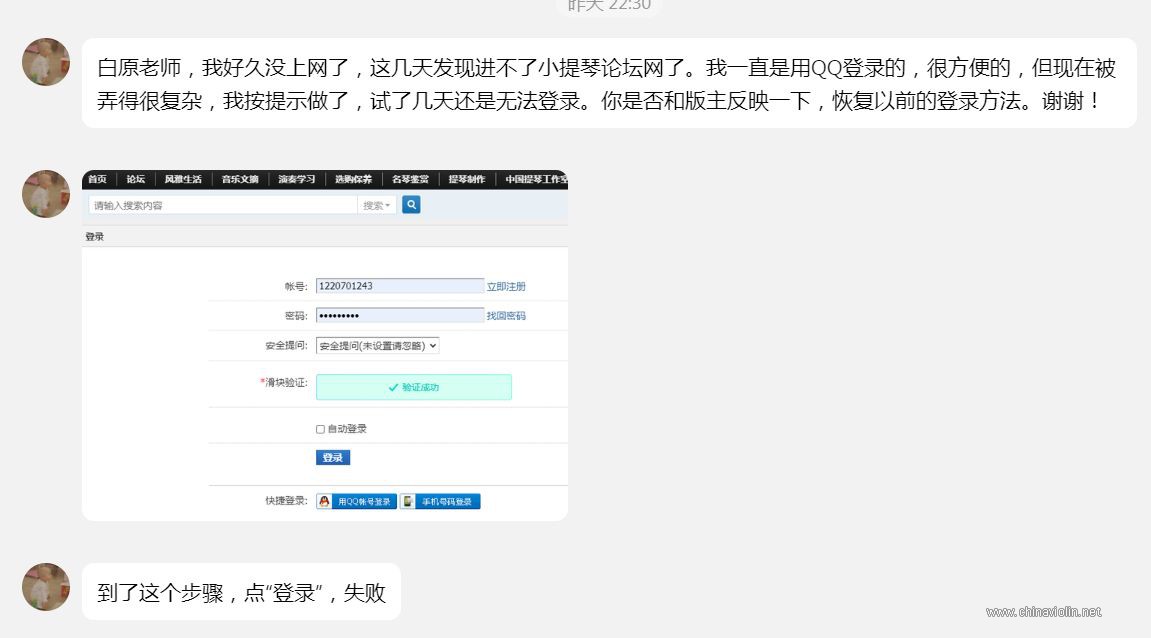The image size is (1151, 638).
Task: Click the 请输入搜索内容 search box
Action: (223, 206)
